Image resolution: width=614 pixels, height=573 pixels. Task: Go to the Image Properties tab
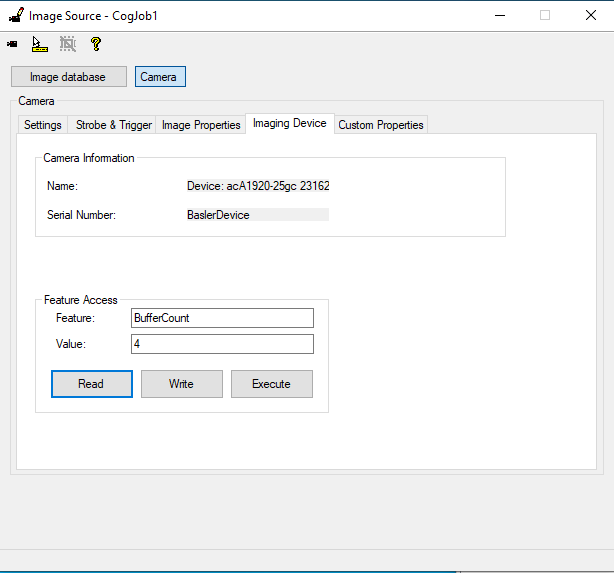[201, 125]
